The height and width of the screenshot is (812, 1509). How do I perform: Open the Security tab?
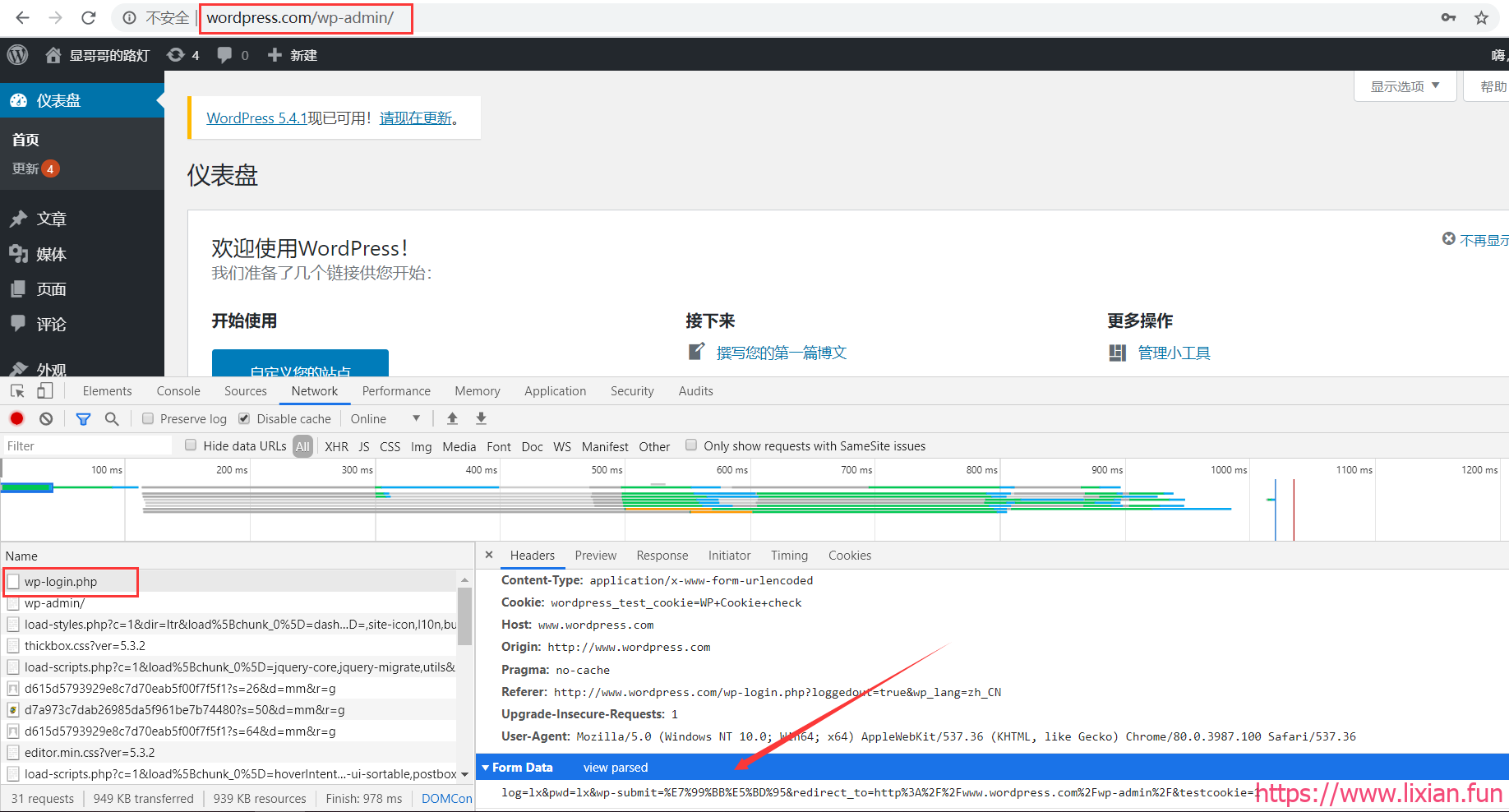click(632, 391)
